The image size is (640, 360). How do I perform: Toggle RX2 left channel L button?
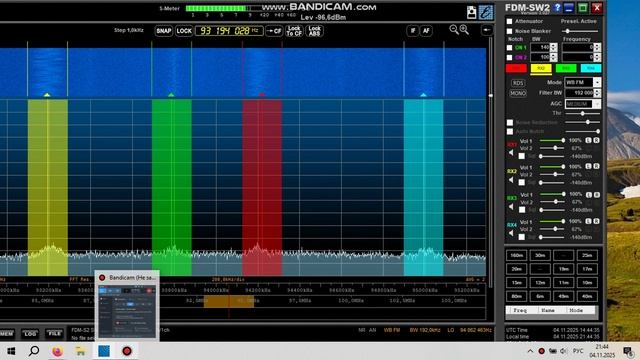tap(588, 167)
